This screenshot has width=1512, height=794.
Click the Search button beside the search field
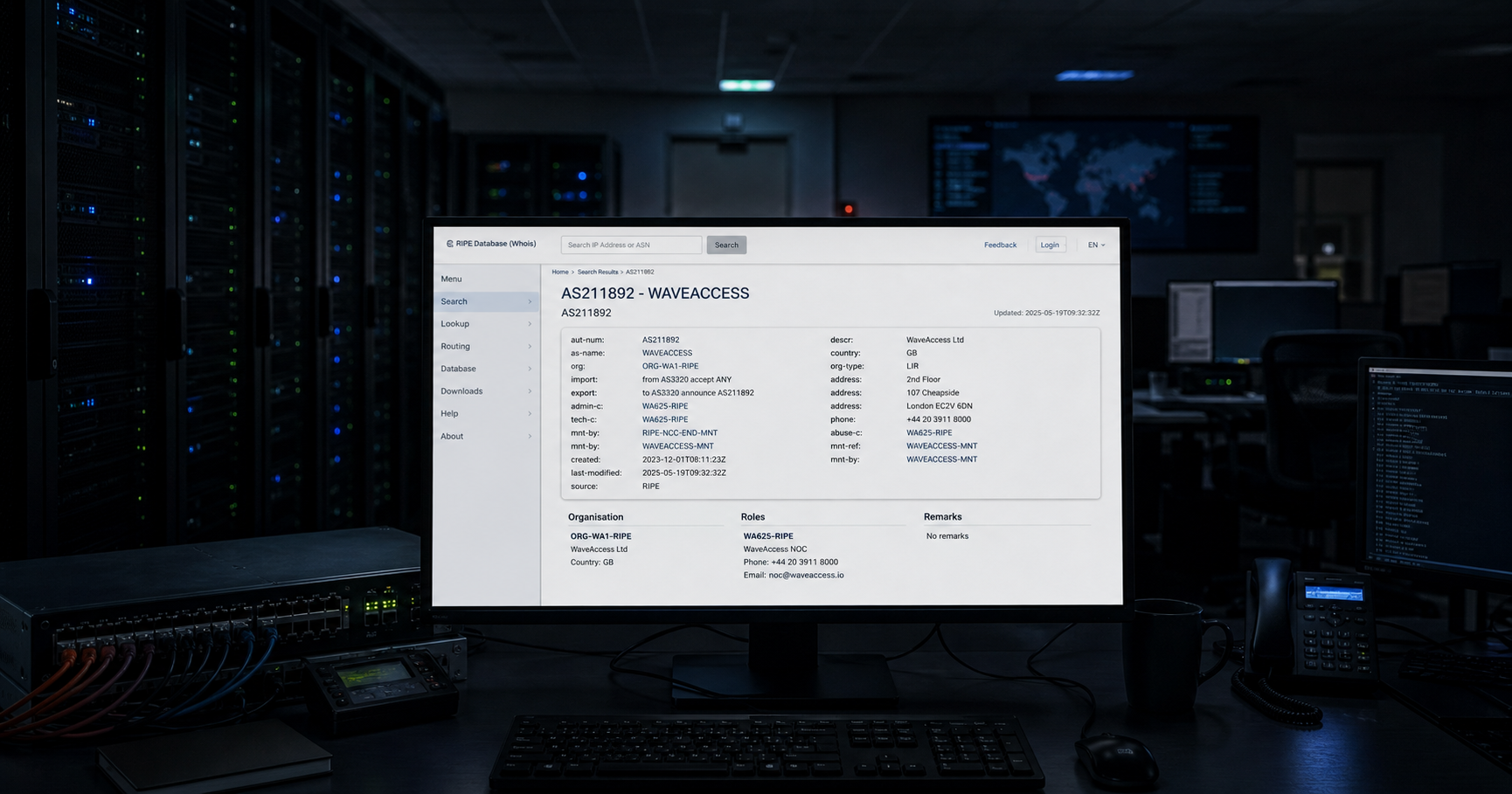726,245
